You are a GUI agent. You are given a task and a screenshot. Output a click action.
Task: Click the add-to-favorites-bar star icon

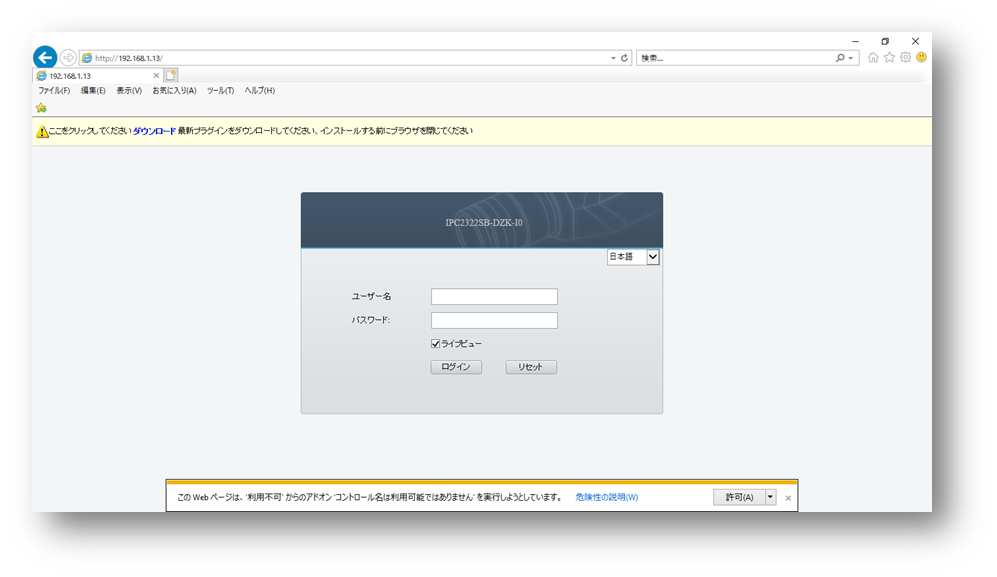[41, 108]
